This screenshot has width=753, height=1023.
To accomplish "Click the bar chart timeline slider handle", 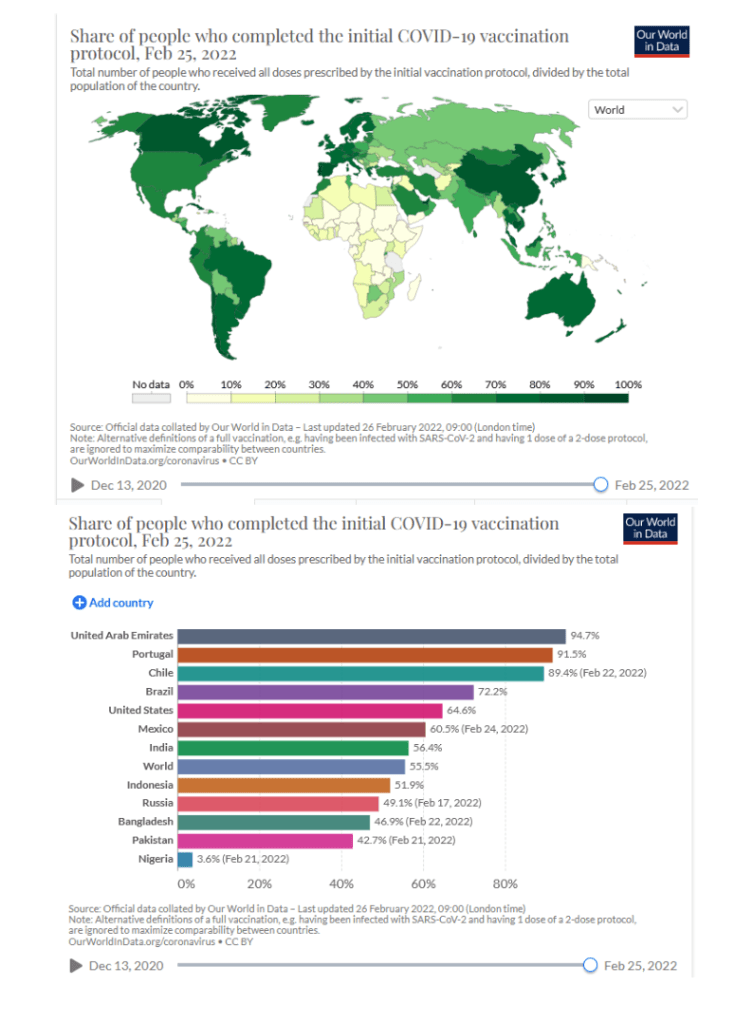I will point(590,965).
